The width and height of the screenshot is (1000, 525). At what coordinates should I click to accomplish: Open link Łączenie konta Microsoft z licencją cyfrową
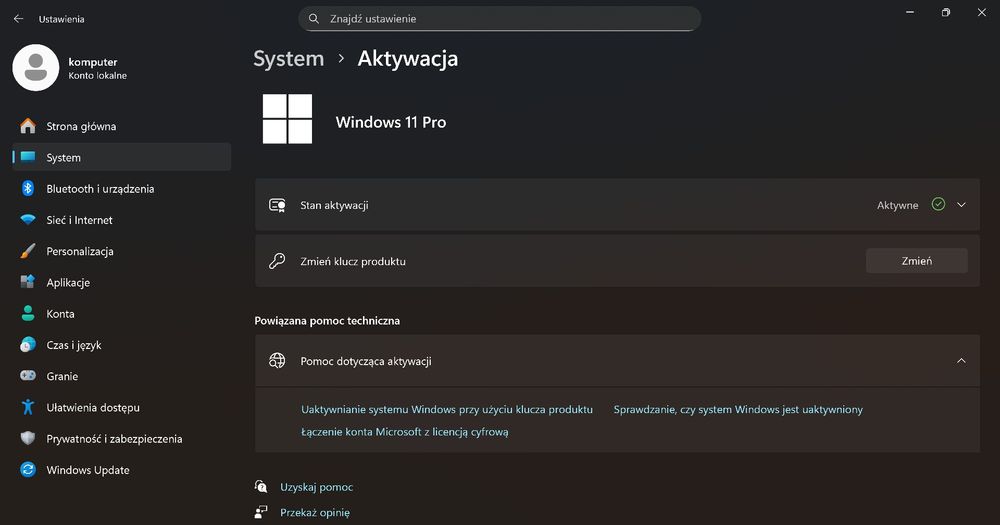(405, 432)
